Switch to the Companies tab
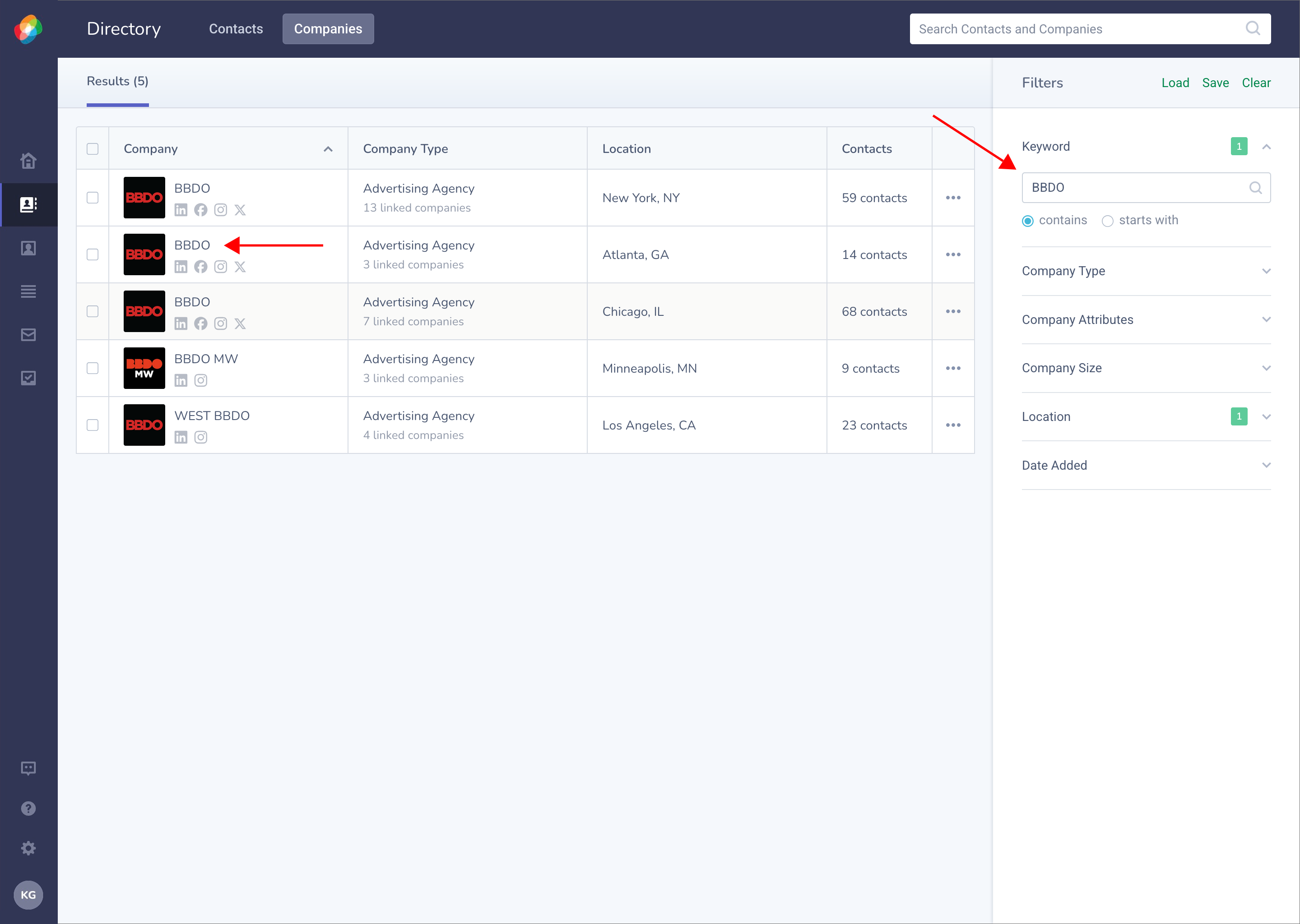The height and width of the screenshot is (924, 1300). 329,29
